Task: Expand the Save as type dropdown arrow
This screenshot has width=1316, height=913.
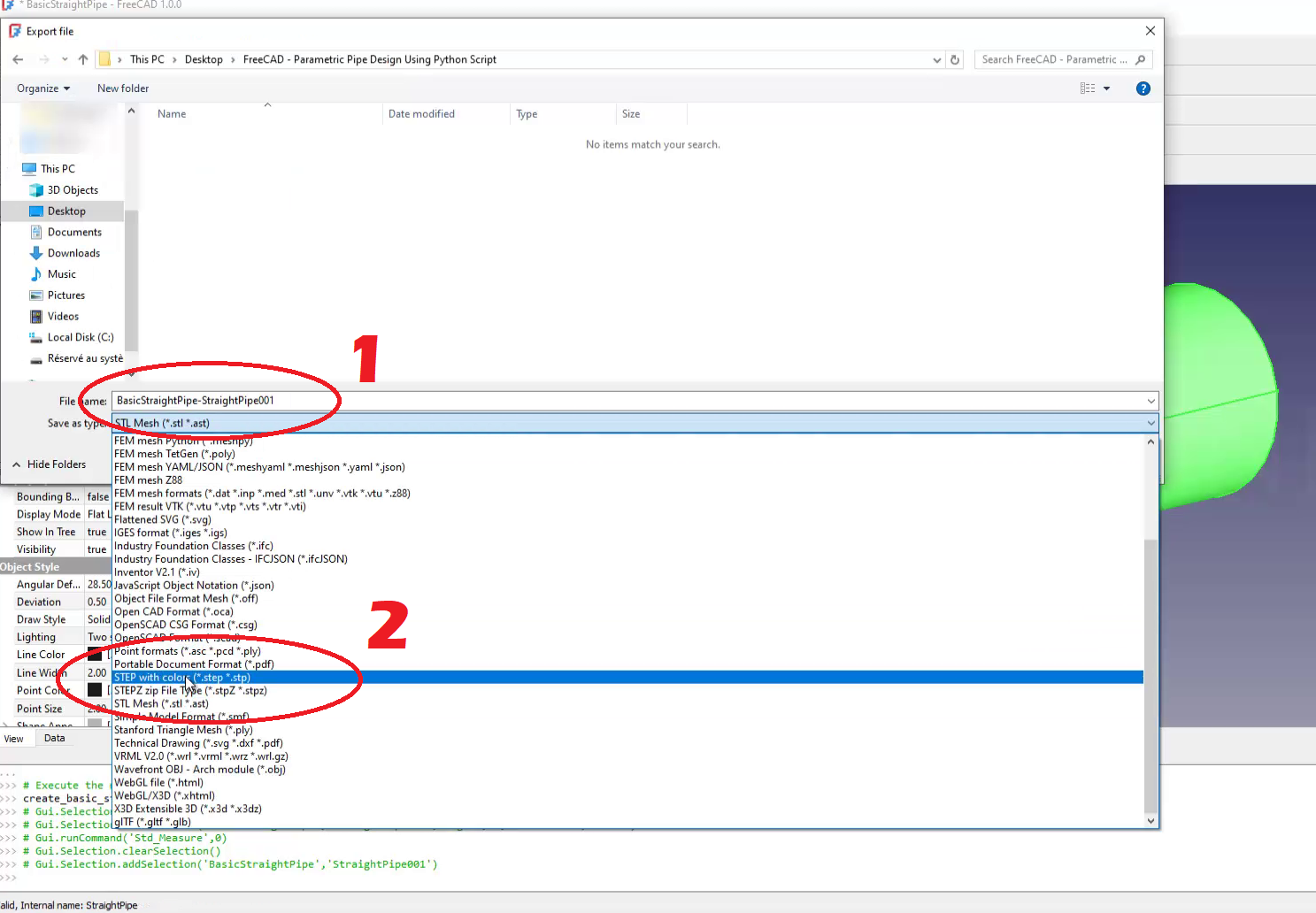Action: coord(1151,423)
